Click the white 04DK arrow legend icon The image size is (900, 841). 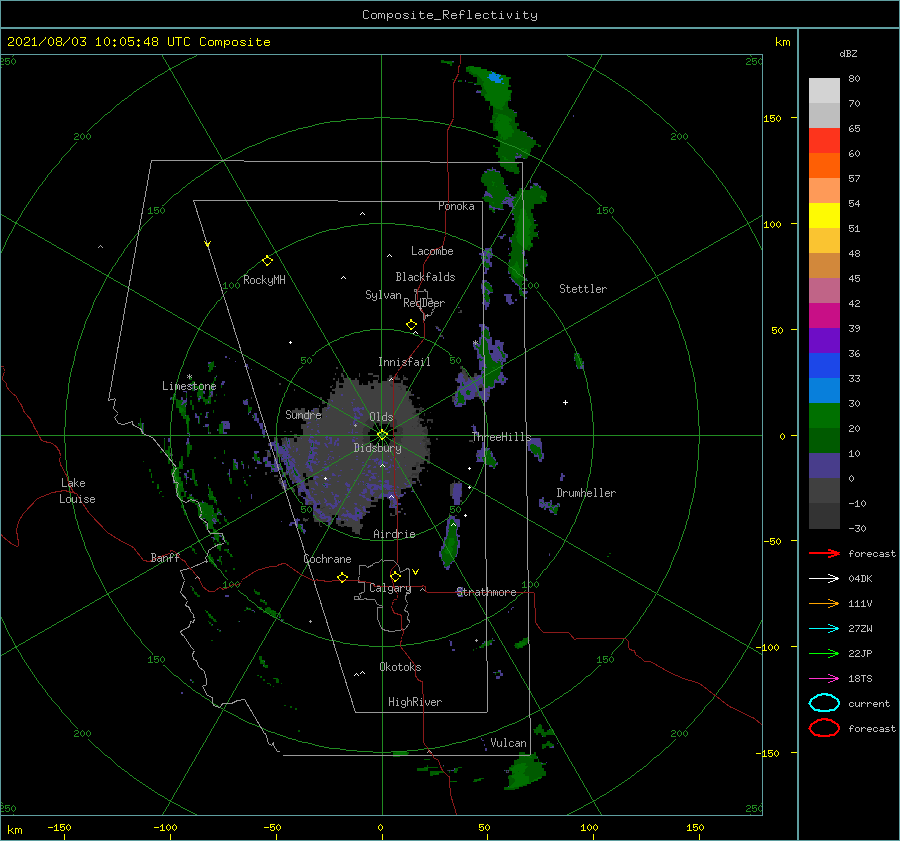tap(824, 579)
